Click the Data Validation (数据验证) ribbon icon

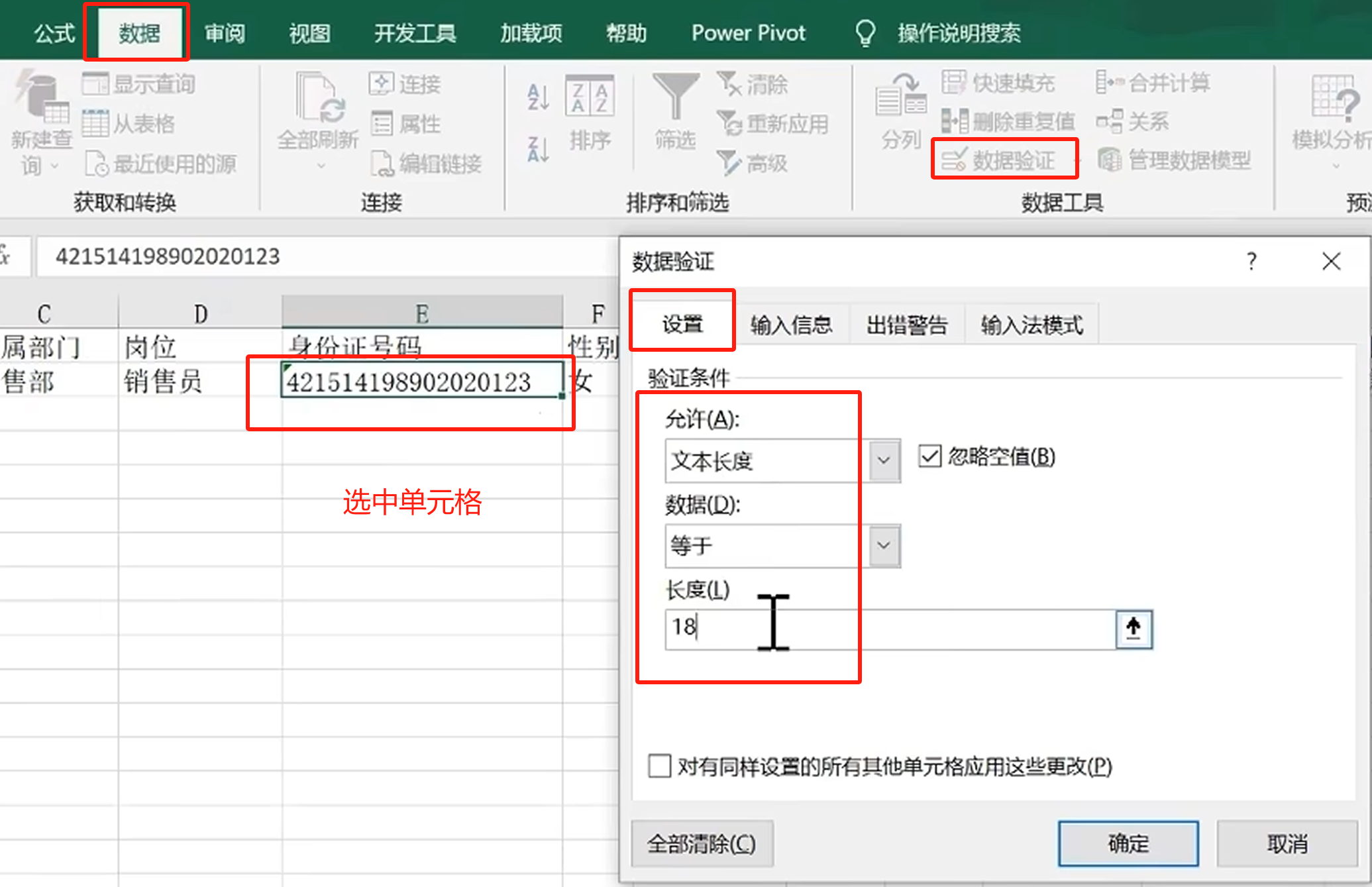(x=955, y=160)
